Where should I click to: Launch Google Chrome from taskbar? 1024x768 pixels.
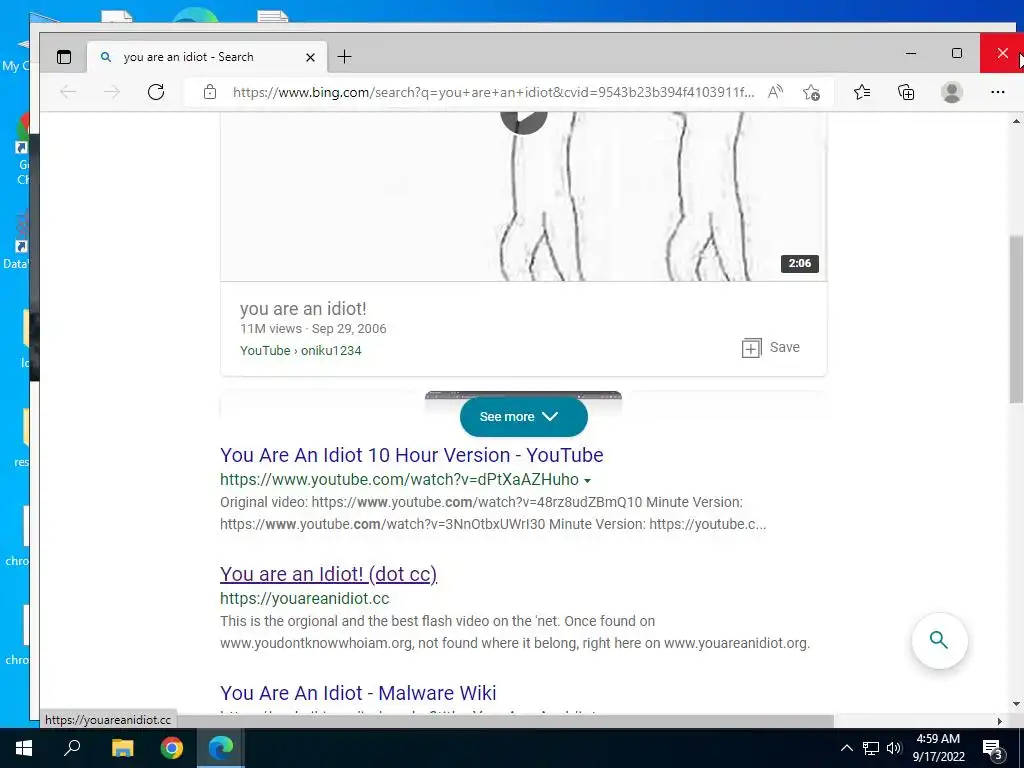(x=172, y=748)
